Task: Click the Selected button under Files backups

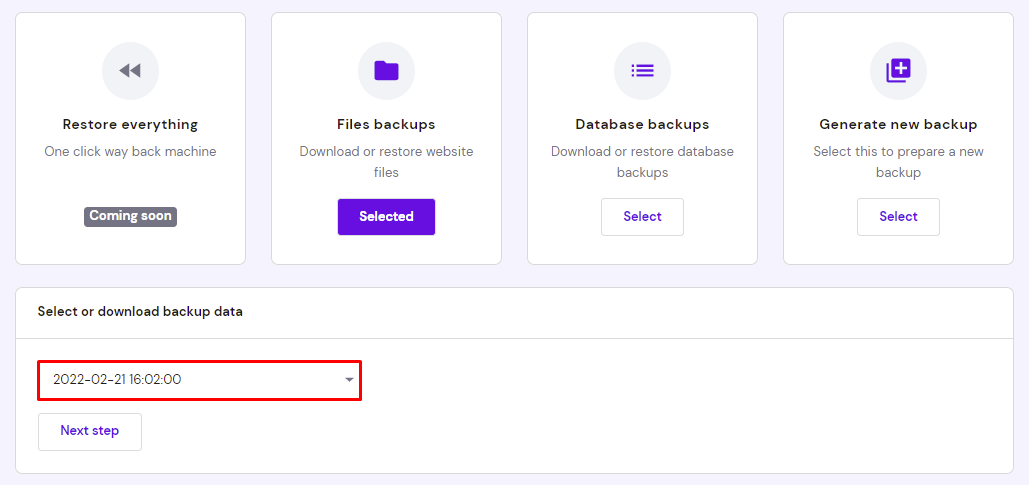Action: pos(386,217)
